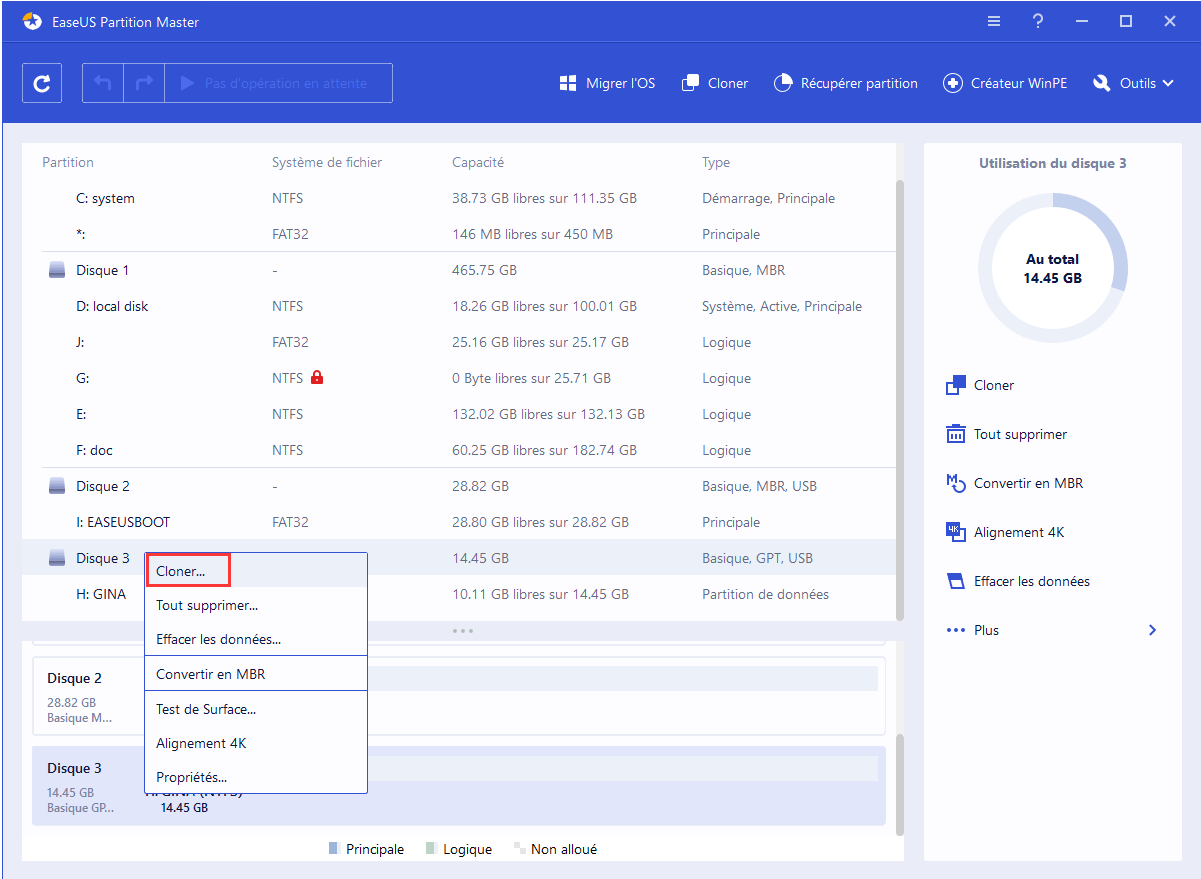Click the Disque 1 drive icon
Viewport: 1201px width, 879px height.
(57, 270)
